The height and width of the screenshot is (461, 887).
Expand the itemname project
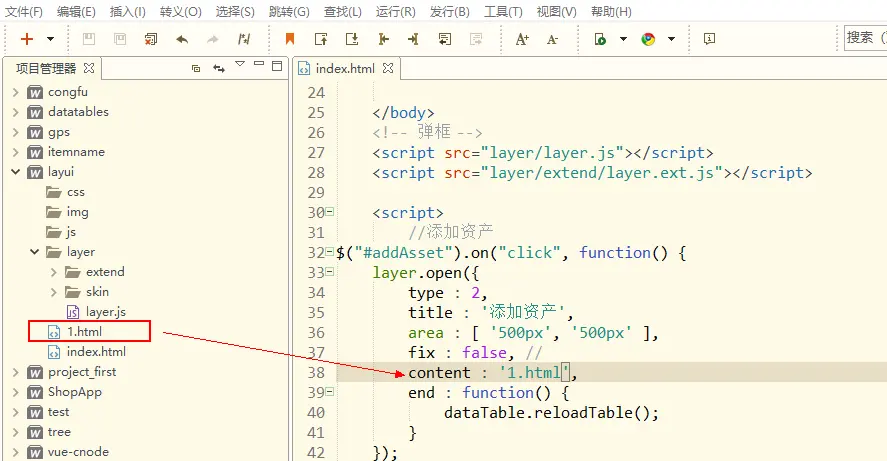pyautogui.click(x=16, y=152)
